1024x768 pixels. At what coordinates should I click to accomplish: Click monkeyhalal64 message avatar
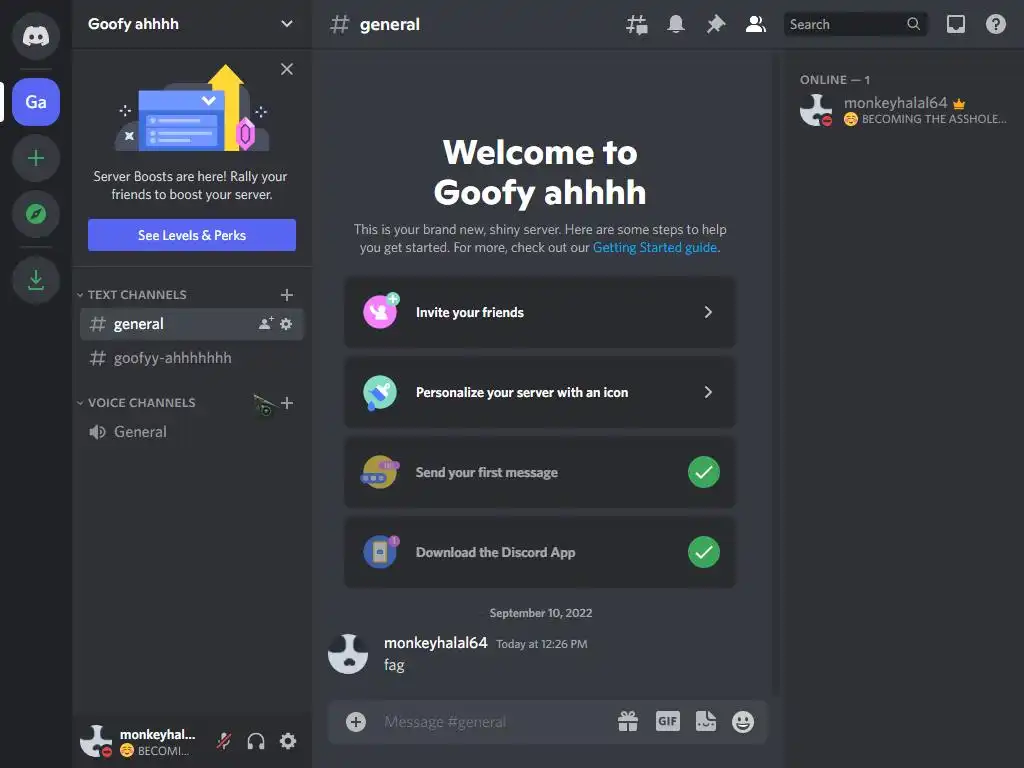348,654
